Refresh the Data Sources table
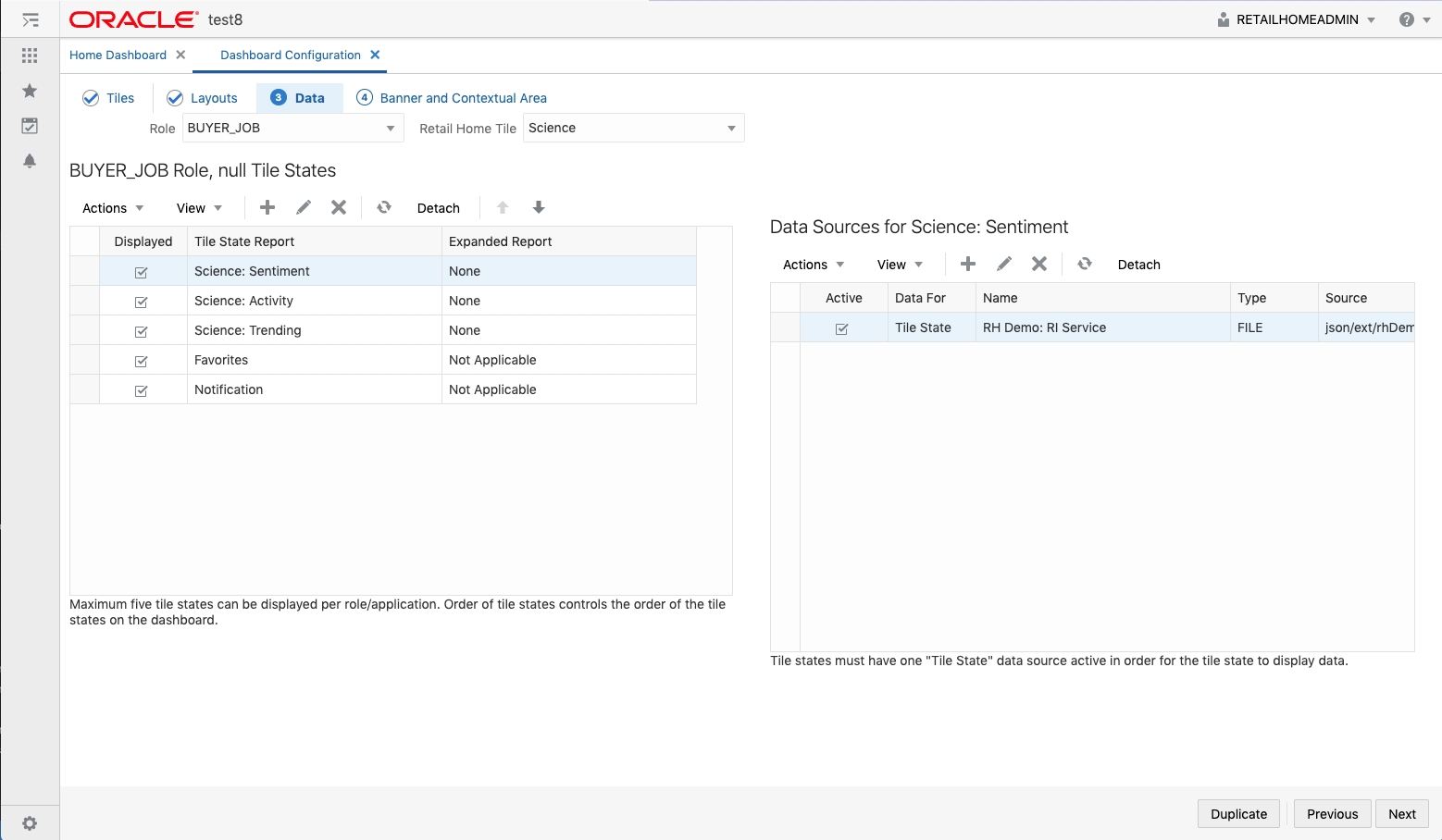 tap(1084, 264)
